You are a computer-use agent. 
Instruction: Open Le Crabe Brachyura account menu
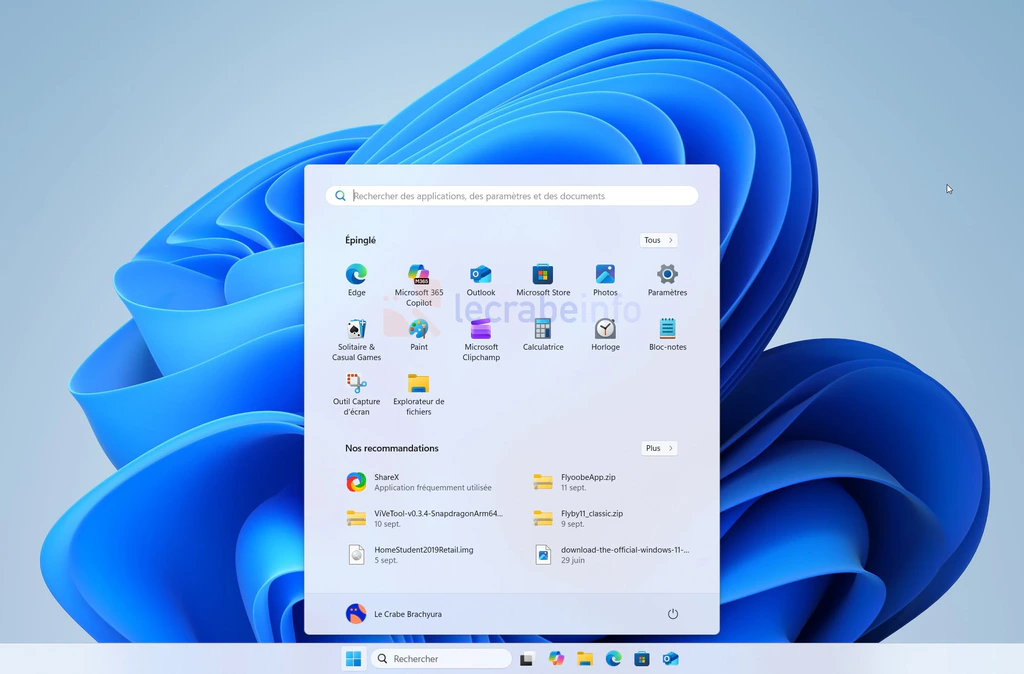tap(394, 614)
